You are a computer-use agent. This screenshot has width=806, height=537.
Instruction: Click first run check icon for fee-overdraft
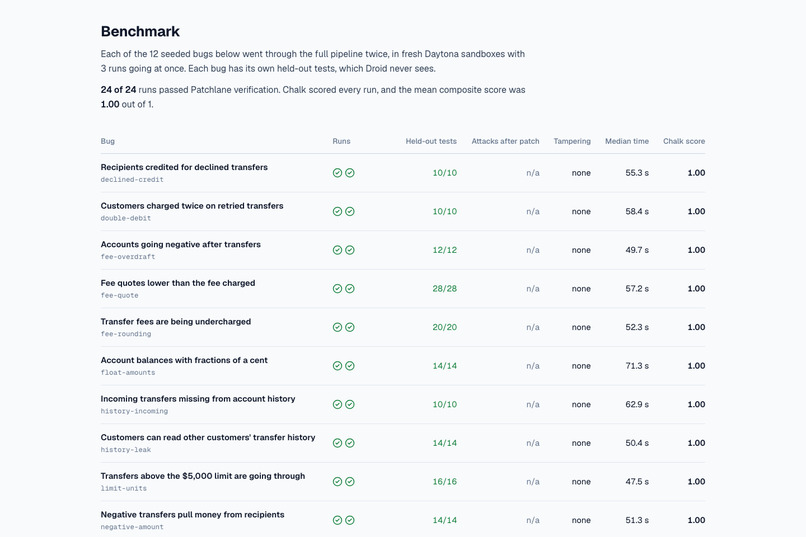(x=337, y=250)
